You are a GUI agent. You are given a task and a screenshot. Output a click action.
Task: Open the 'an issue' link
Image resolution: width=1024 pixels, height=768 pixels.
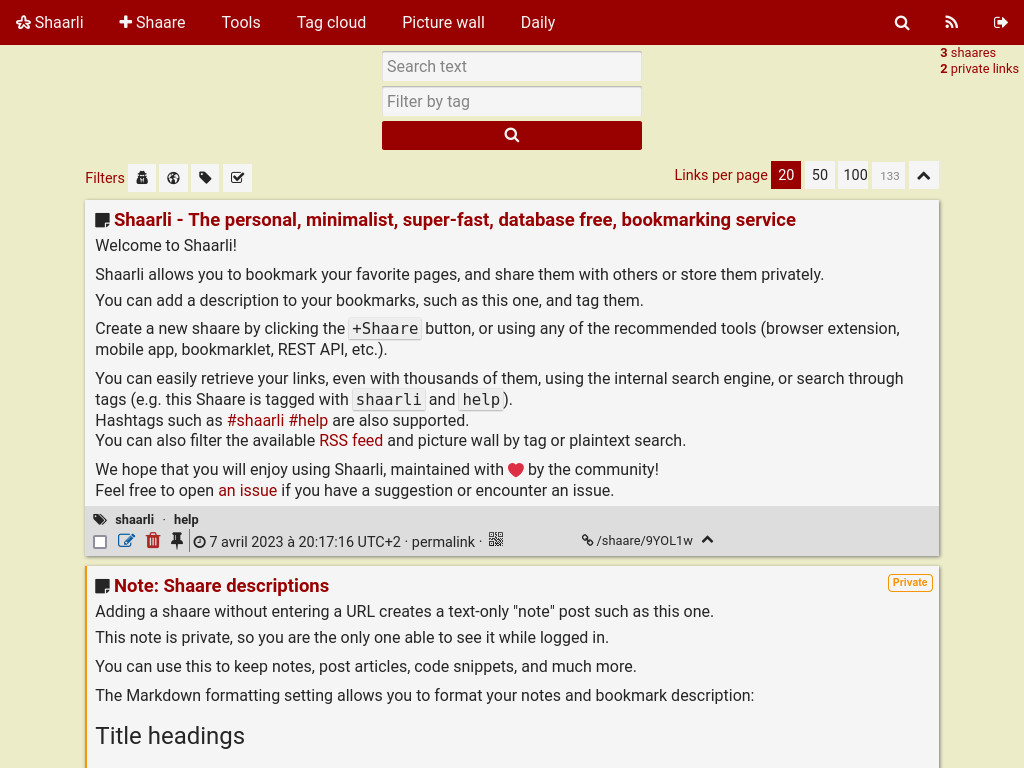(248, 490)
